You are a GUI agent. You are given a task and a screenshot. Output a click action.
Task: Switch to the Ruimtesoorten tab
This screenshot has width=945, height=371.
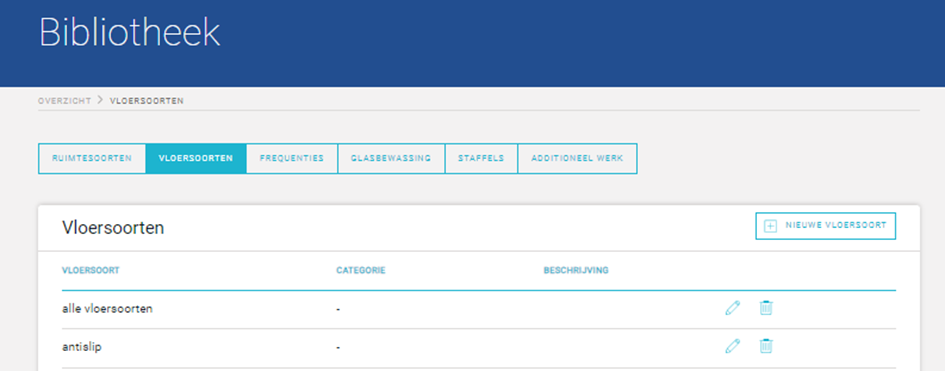(x=92, y=158)
